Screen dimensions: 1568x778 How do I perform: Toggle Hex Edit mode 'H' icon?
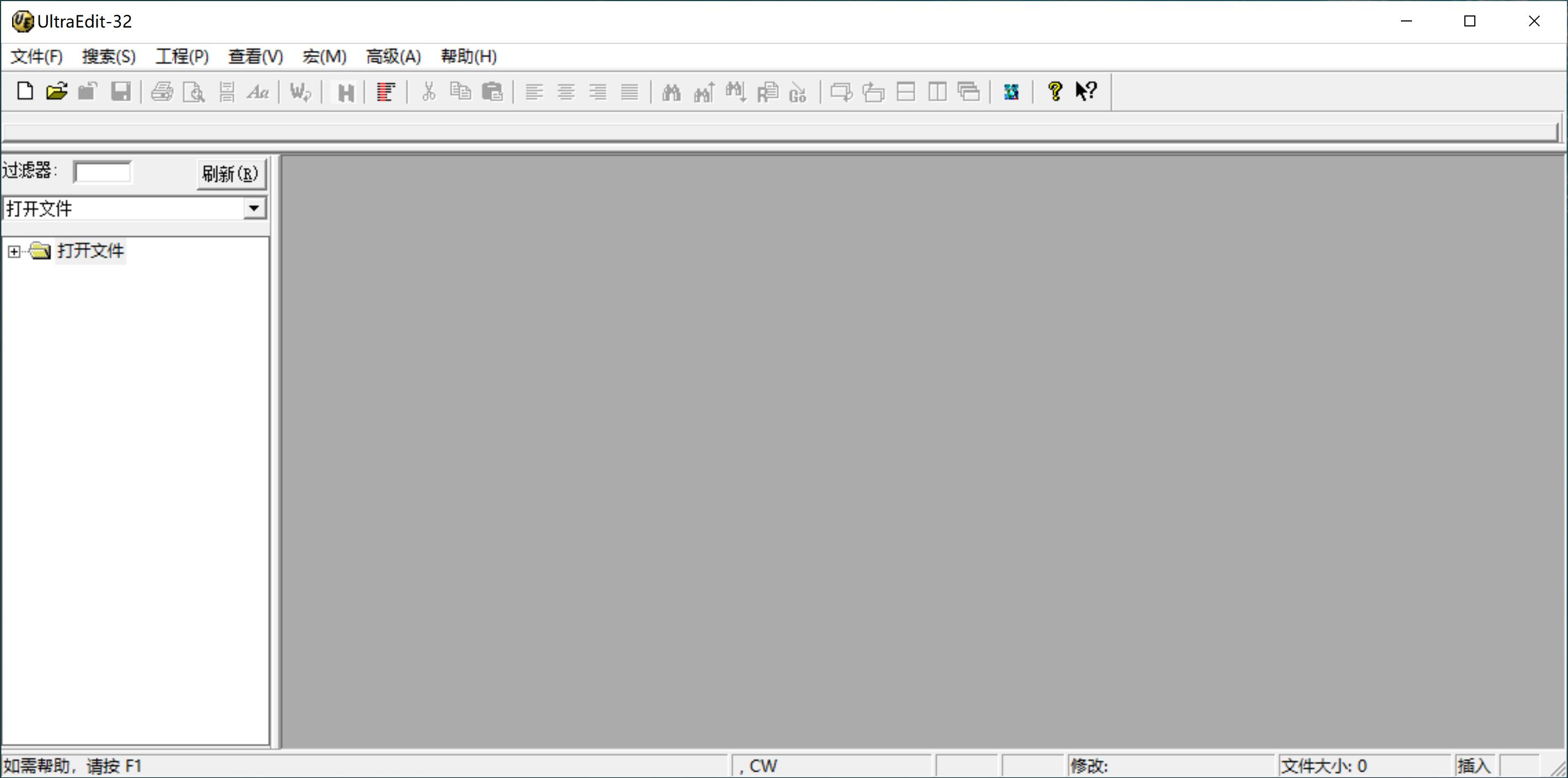point(345,91)
